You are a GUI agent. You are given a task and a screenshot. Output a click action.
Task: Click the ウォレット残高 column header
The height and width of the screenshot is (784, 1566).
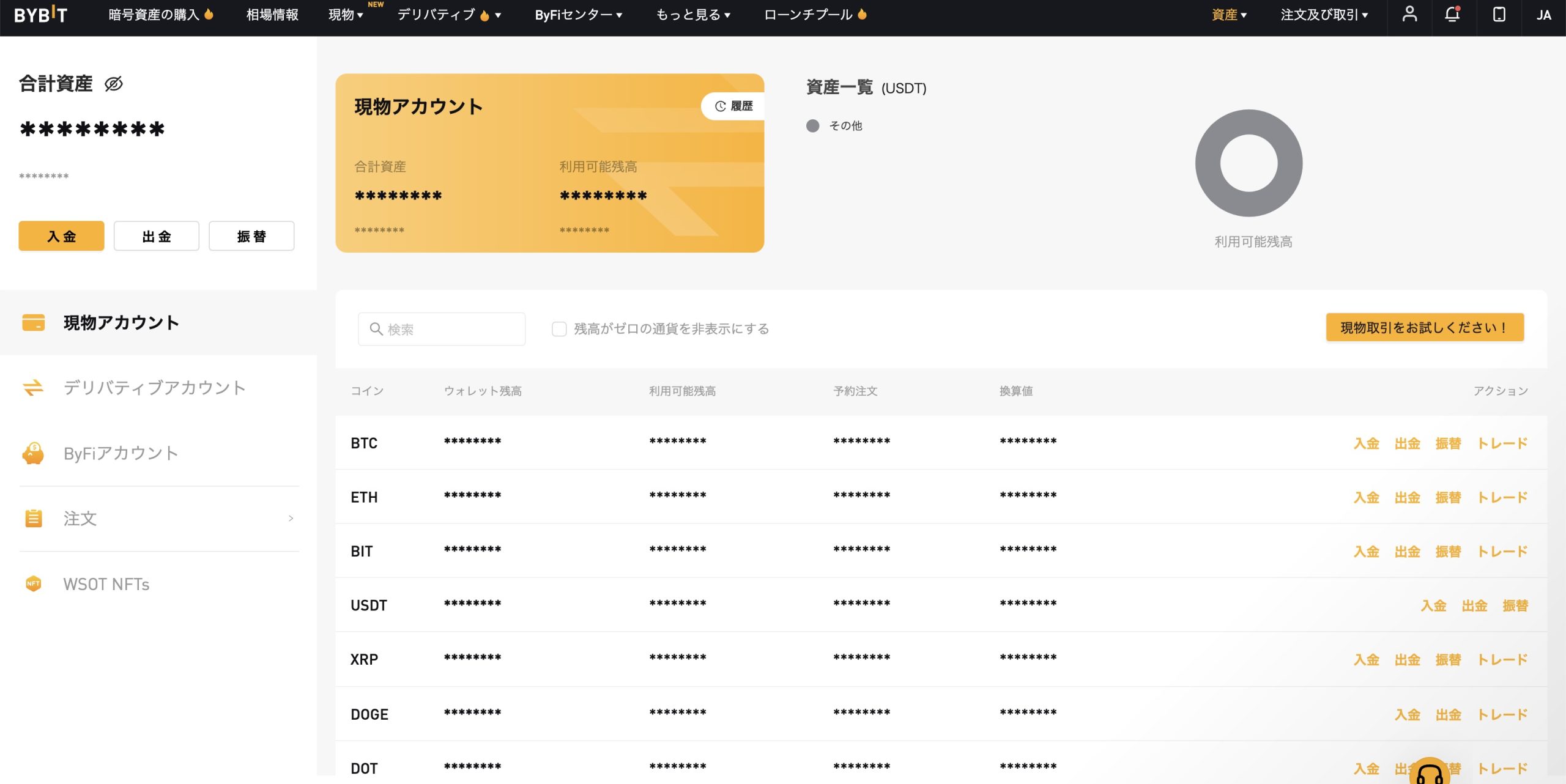[483, 391]
